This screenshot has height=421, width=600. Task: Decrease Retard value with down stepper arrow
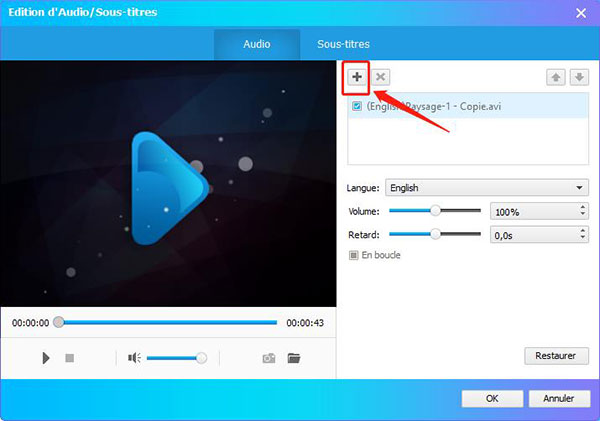tap(583, 237)
